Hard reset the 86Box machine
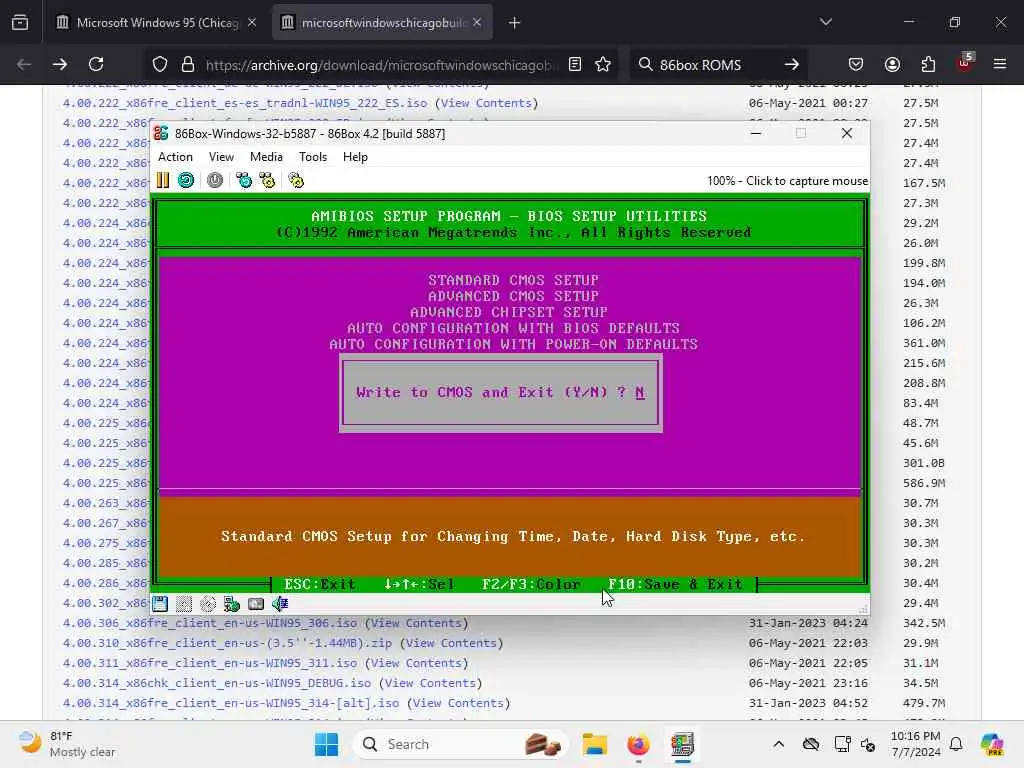 tap(186, 180)
